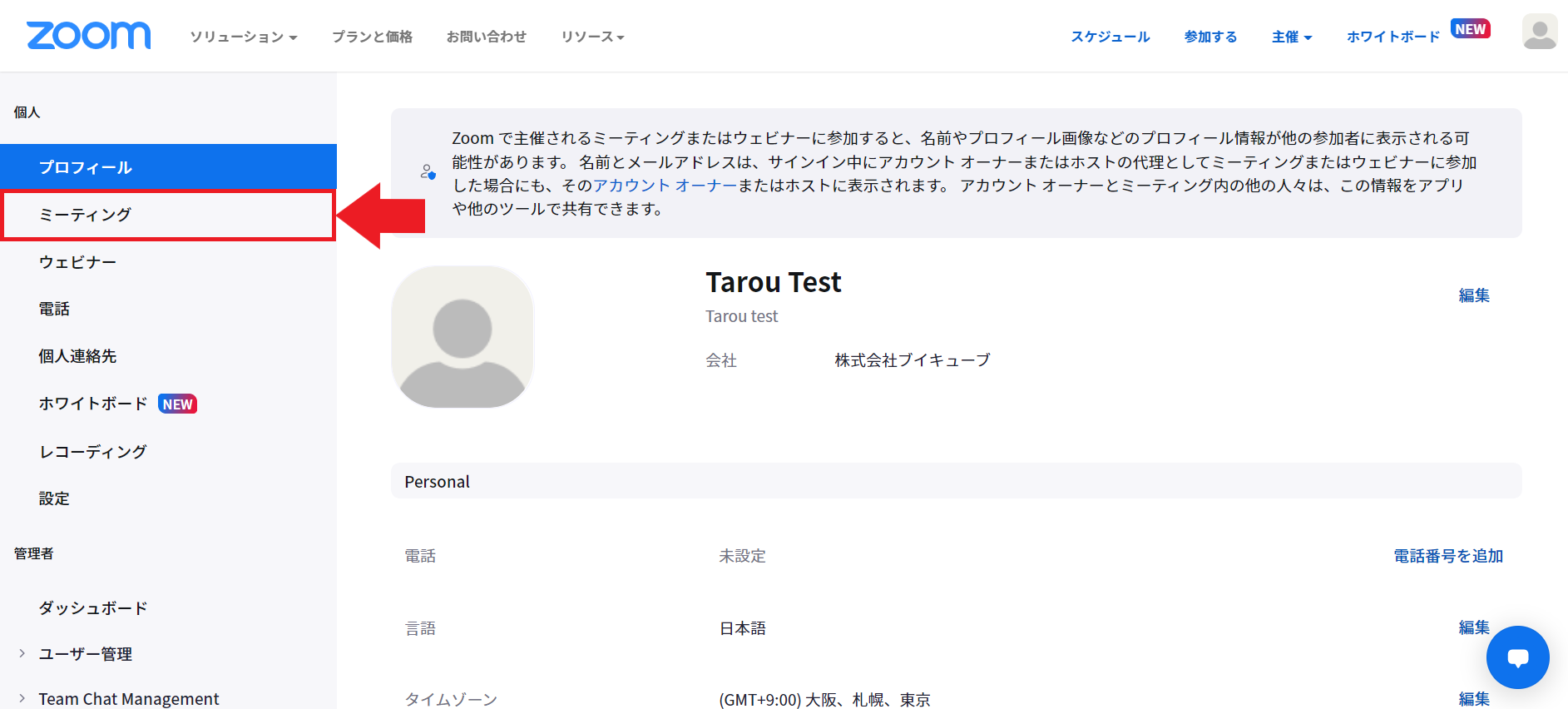
Task: Click the Personal section header
Action: click(957, 481)
